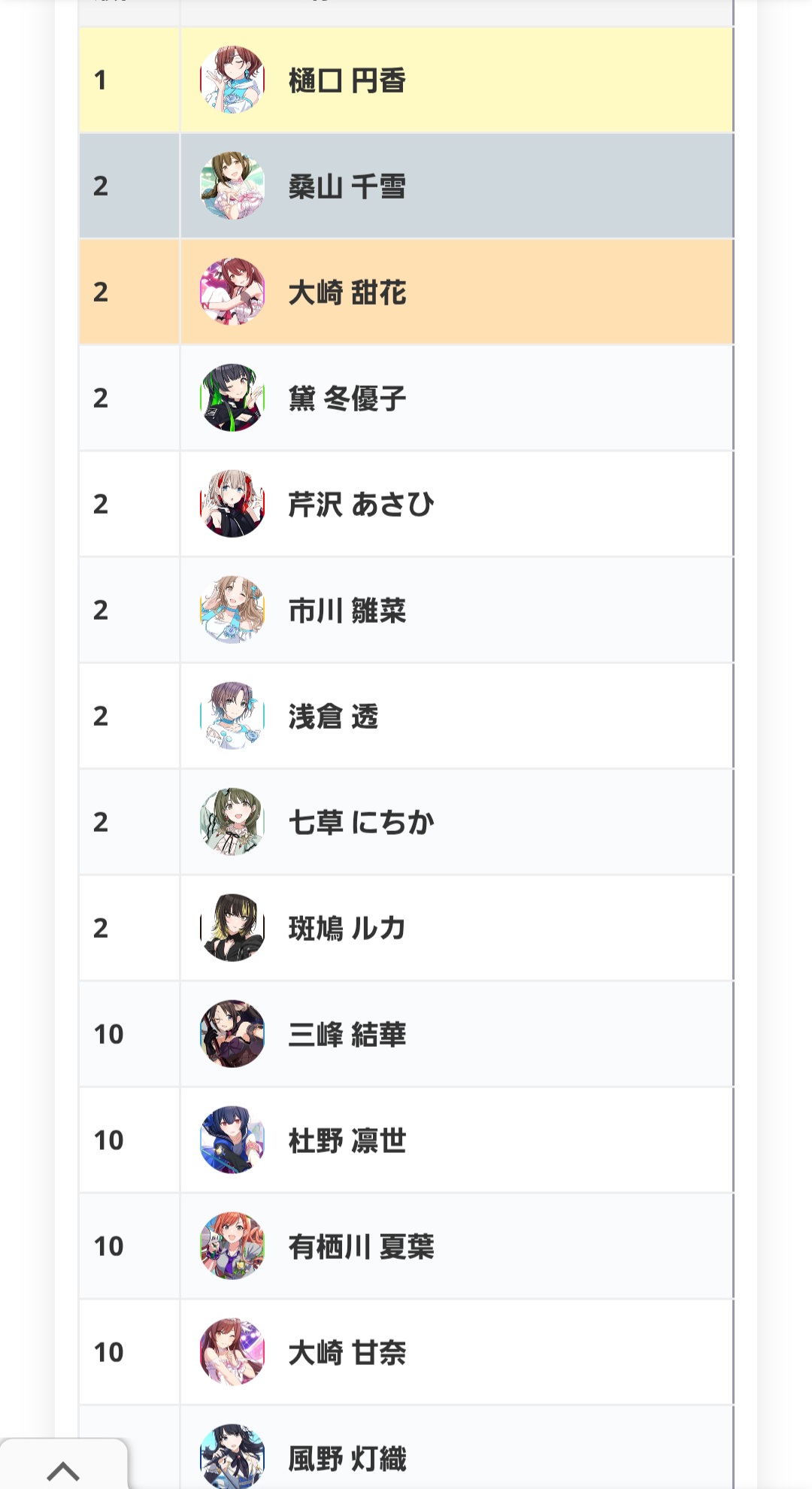812x1489 pixels.
Task: Click 斑鳩 ルカ avatar thumbnail
Action: click(232, 928)
